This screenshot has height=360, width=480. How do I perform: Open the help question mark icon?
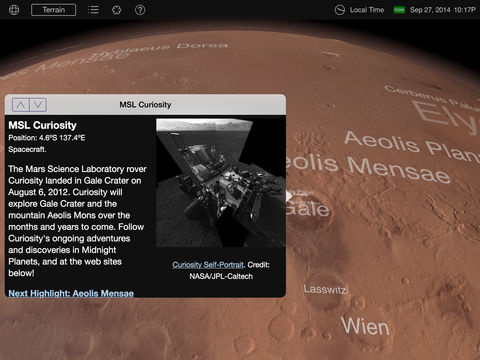140,10
